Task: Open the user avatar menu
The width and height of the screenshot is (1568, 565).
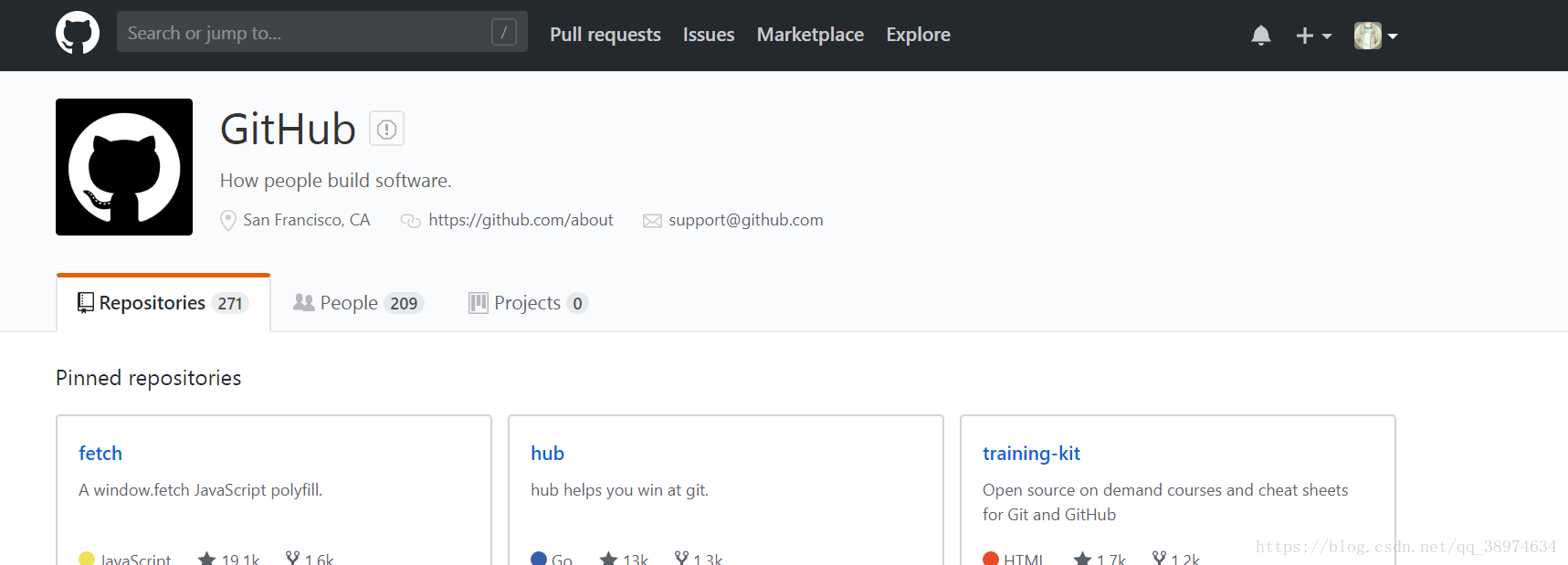Action: 1376,36
